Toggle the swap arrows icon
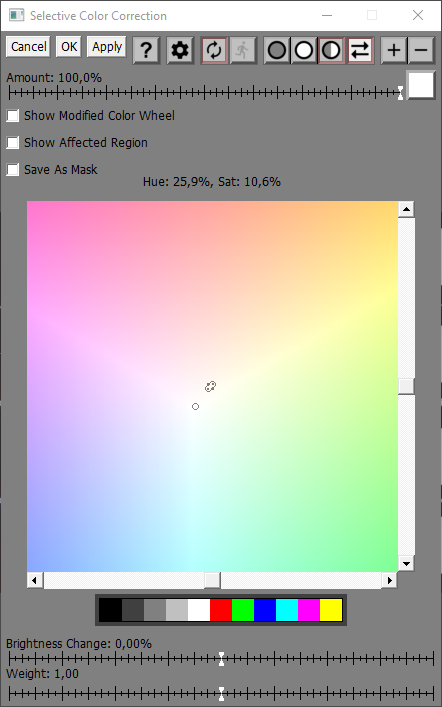The height and width of the screenshot is (707, 442). [360, 50]
